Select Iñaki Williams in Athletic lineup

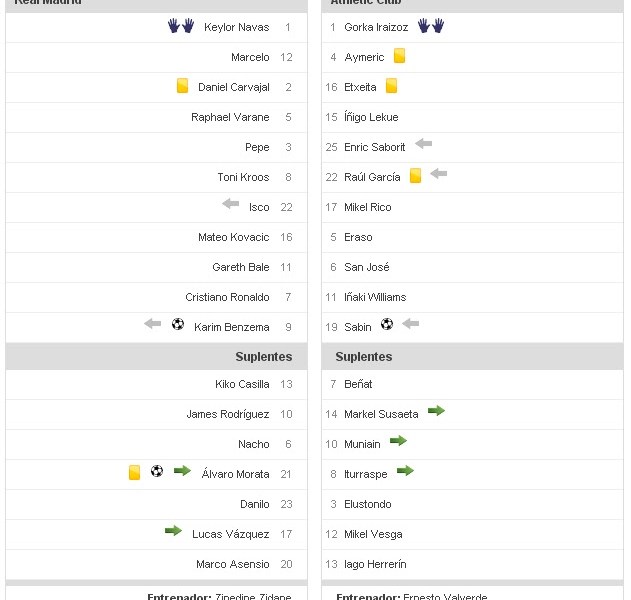[375, 297]
